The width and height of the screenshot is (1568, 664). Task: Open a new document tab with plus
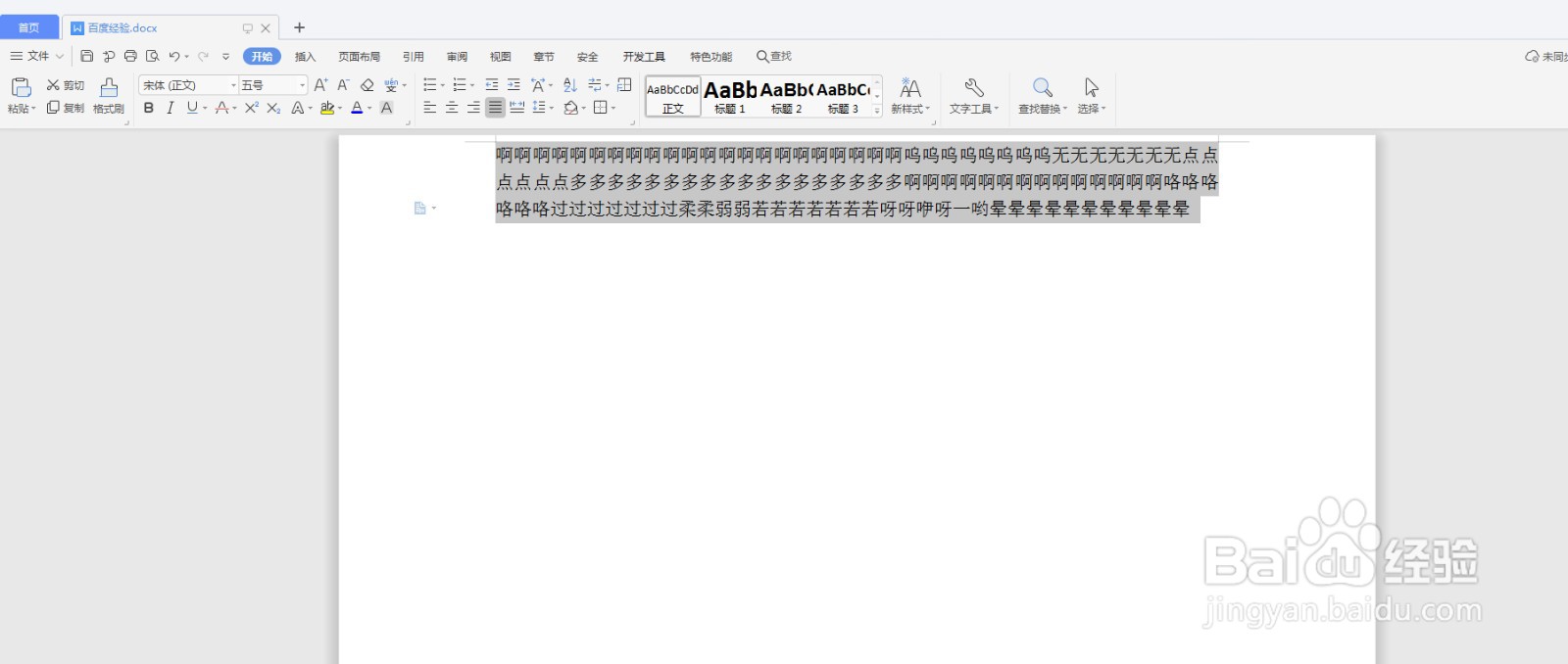click(x=300, y=27)
